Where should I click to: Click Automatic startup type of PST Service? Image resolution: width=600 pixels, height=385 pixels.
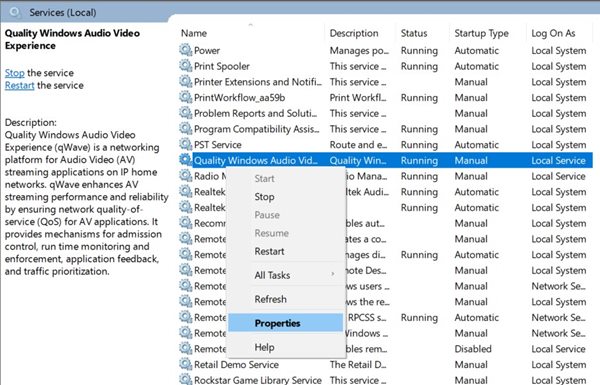pos(476,145)
